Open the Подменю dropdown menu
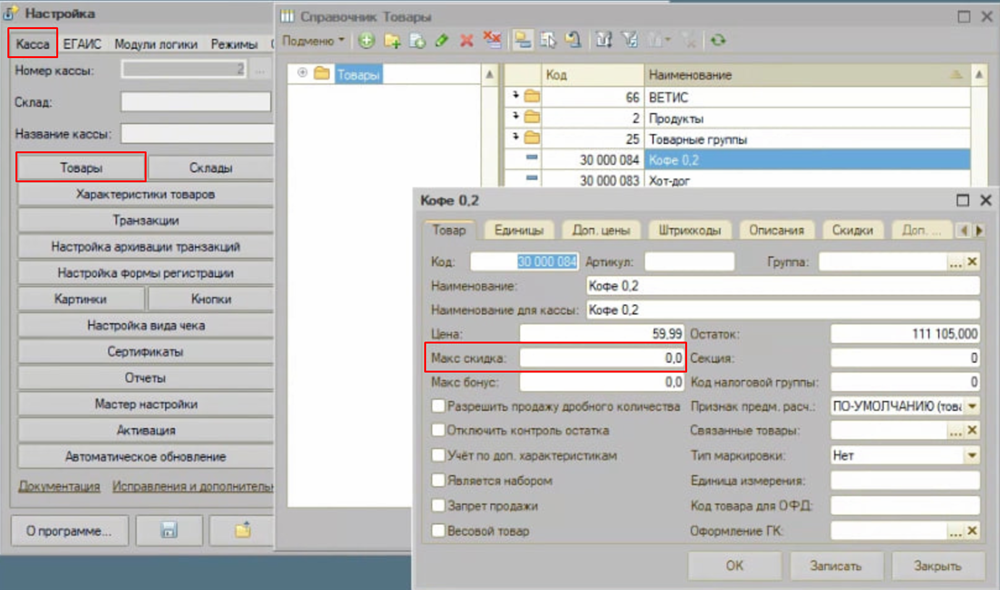 coord(313,41)
